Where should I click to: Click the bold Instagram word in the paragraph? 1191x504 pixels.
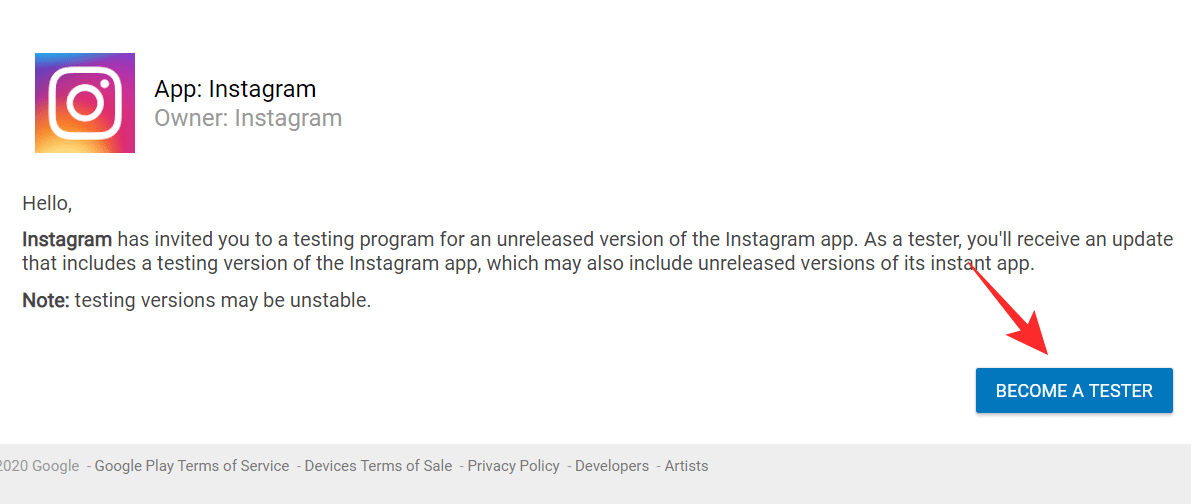67,240
